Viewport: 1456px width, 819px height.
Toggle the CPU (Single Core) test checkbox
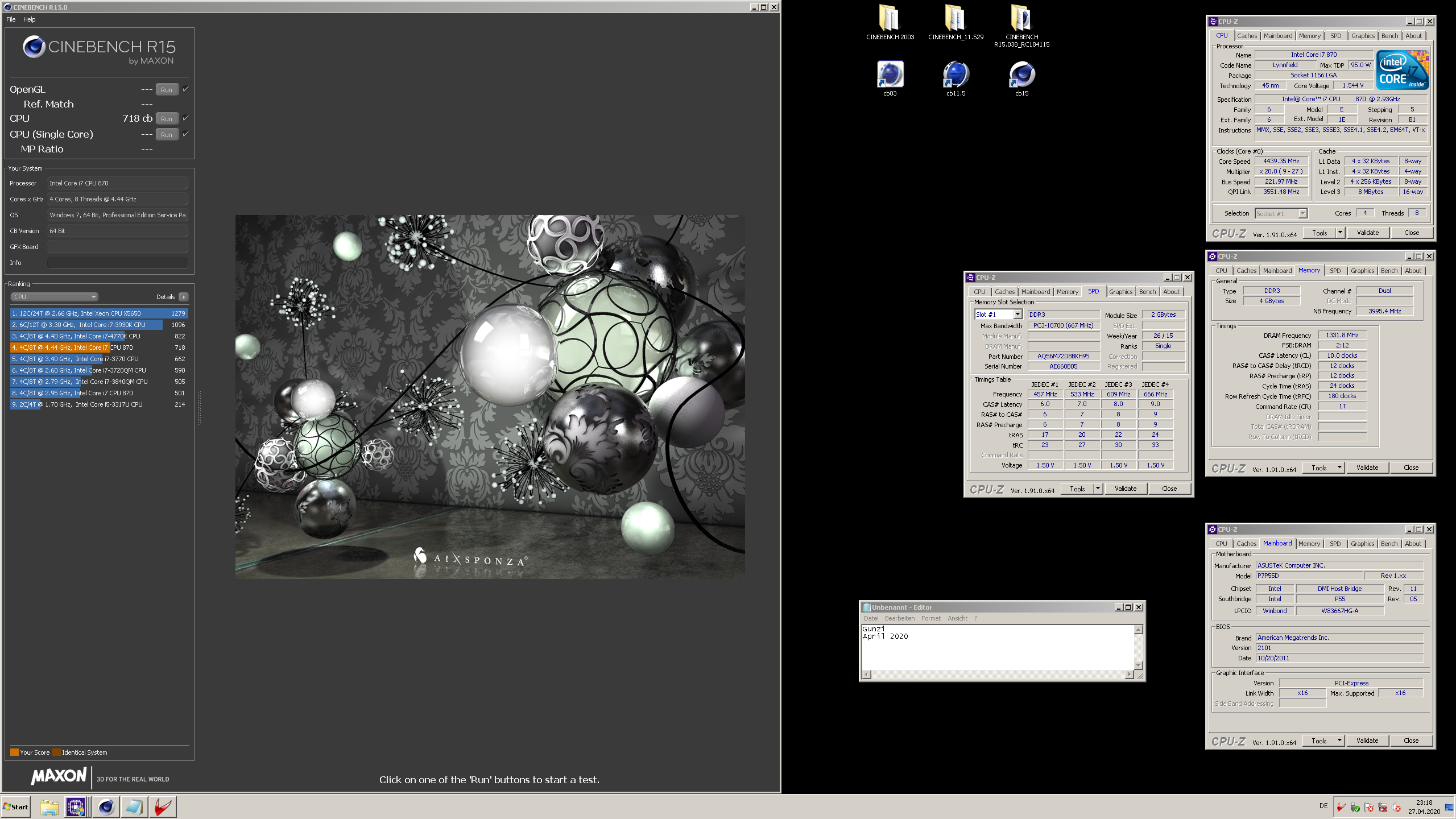tap(185, 134)
